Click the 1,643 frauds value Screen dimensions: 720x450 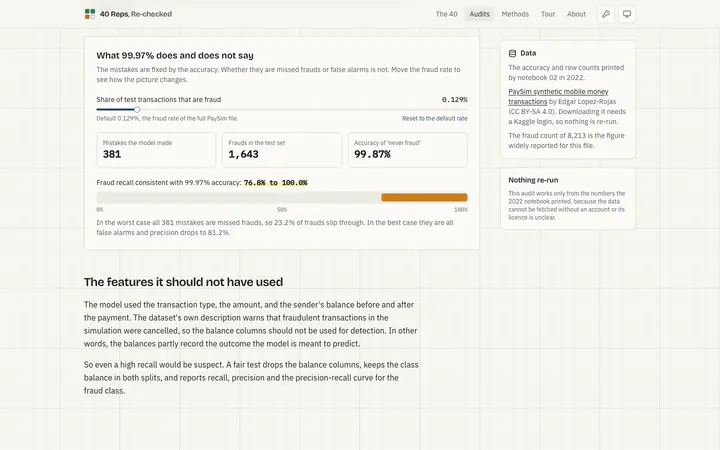(x=243, y=154)
